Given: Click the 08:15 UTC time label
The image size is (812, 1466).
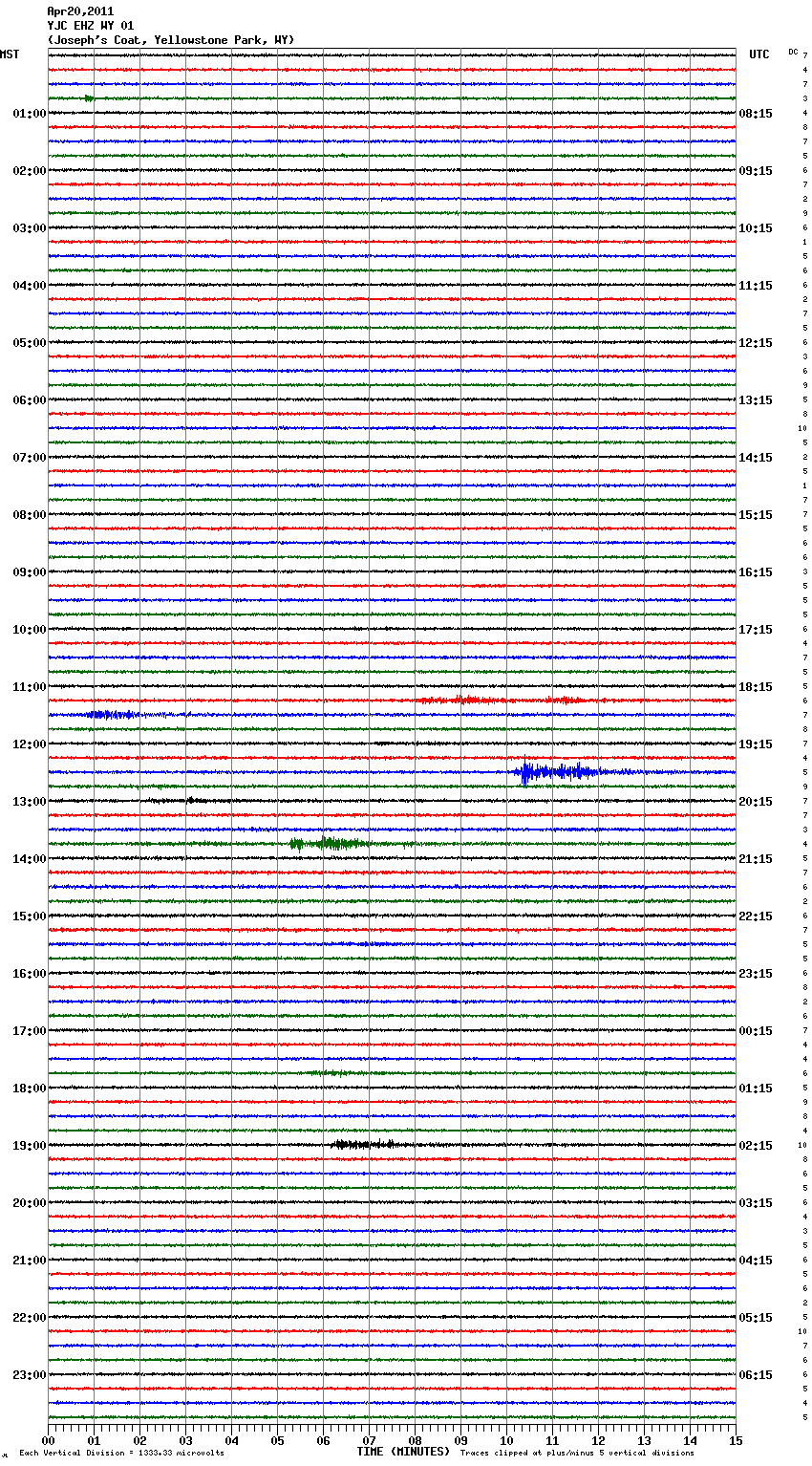Looking at the screenshot, I should [x=756, y=114].
